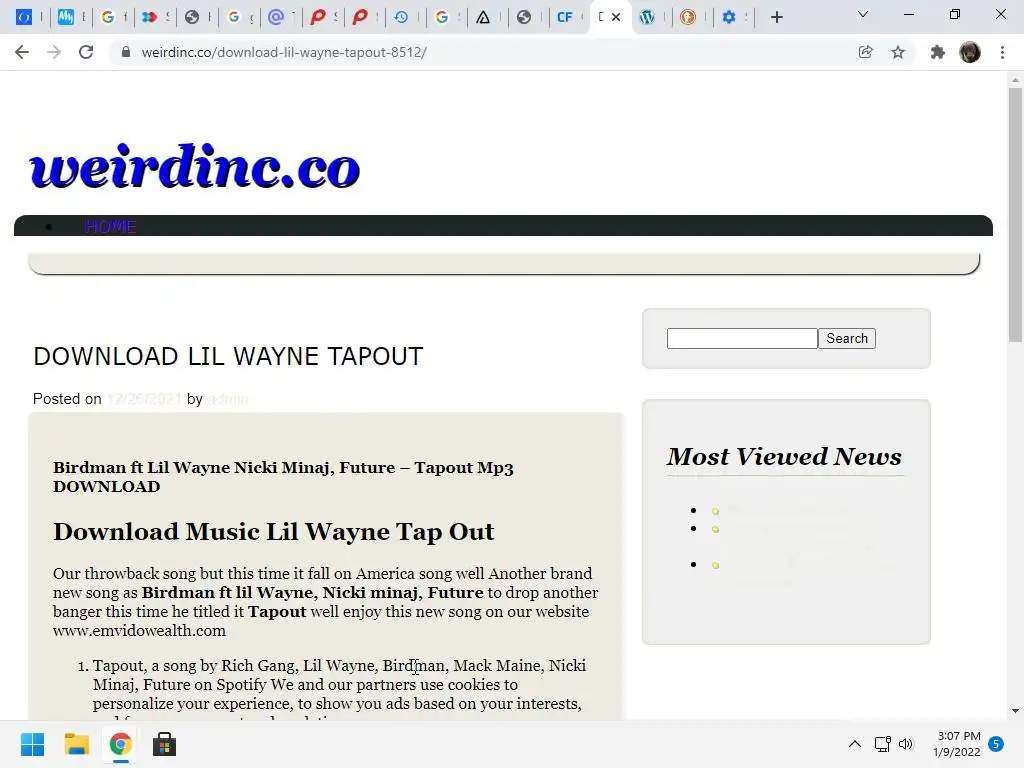1024x768 pixels.
Task: Click the address bar URL
Action: 284,52
